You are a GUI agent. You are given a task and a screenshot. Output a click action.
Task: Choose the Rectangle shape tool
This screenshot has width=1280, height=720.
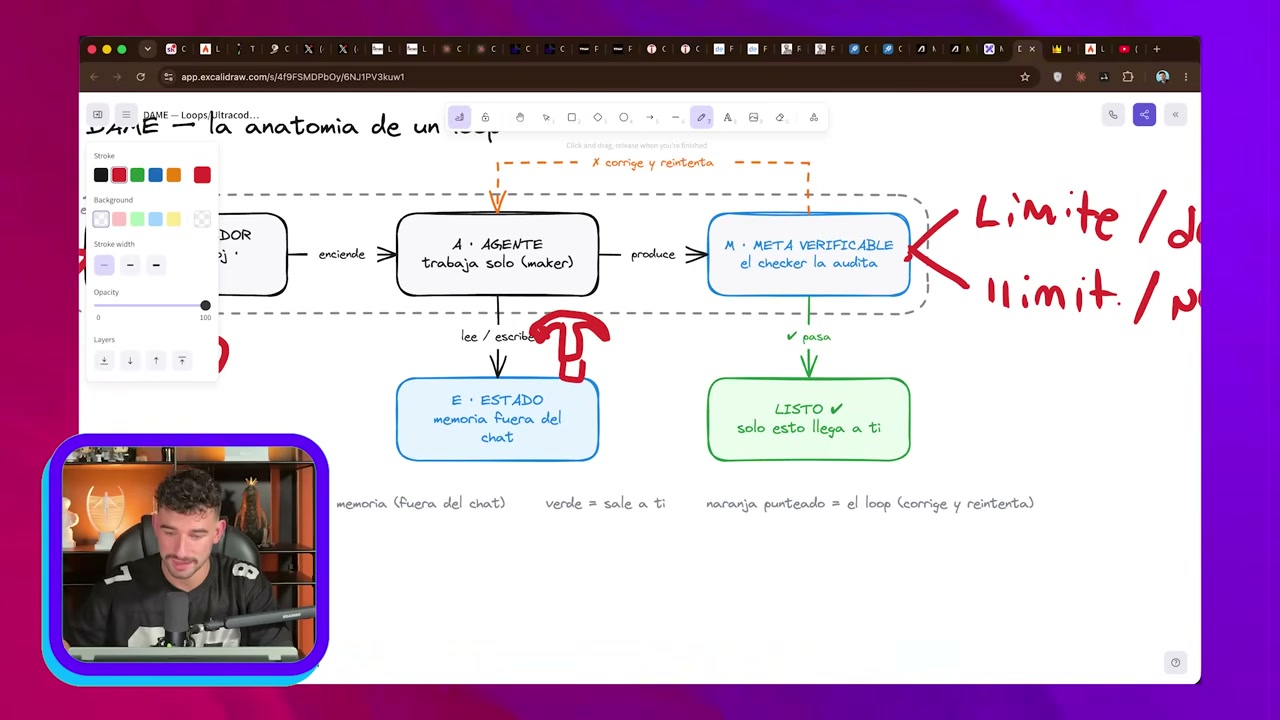572,117
